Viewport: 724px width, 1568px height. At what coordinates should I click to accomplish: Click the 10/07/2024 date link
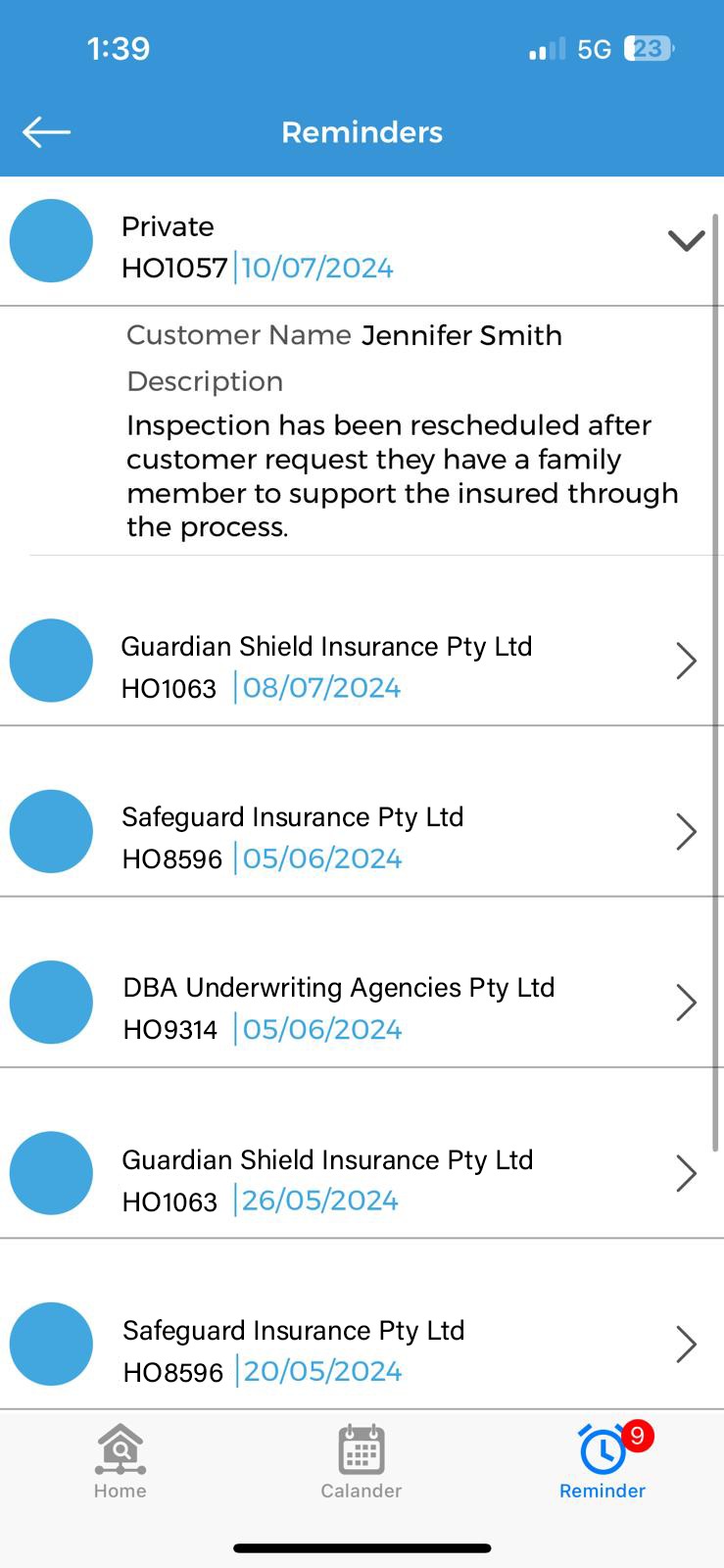tap(317, 269)
